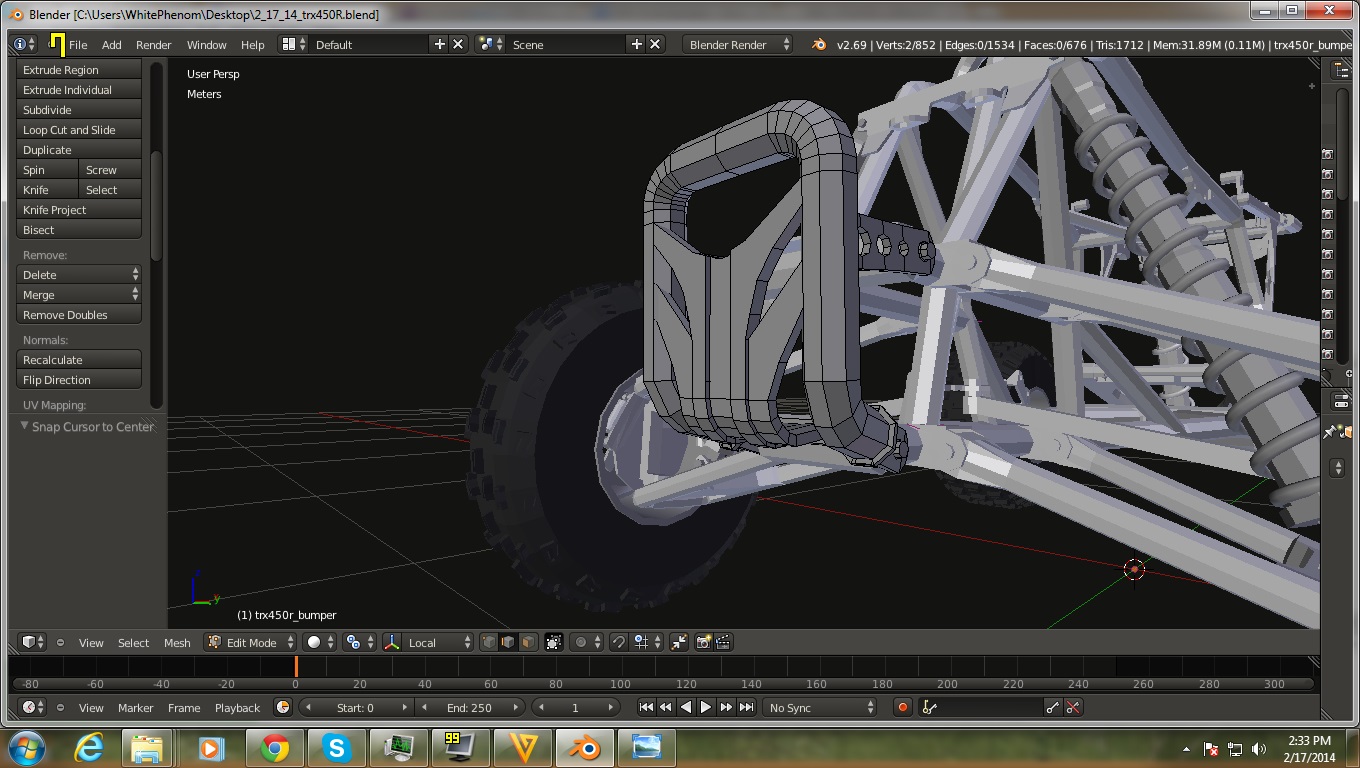Open the Edit Mode dropdown
Image resolution: width=1360 pixels, height=768 pixels.
tap(251, 642)
